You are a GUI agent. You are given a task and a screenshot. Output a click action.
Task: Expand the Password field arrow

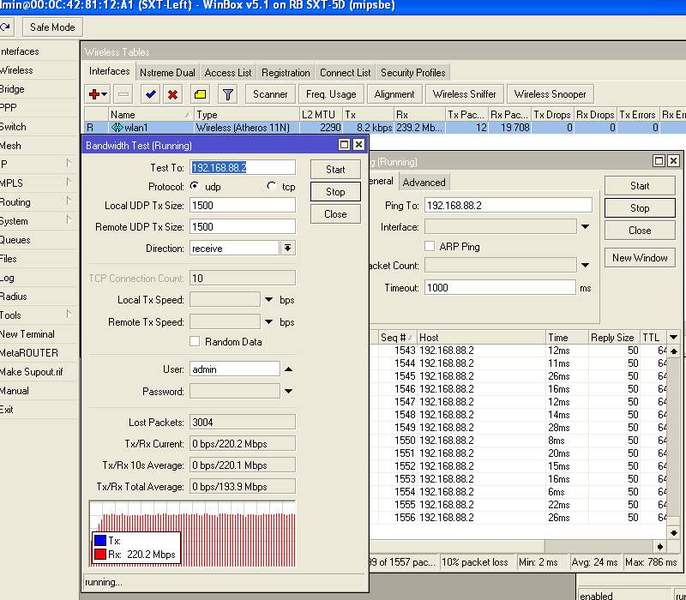(288, 391)
